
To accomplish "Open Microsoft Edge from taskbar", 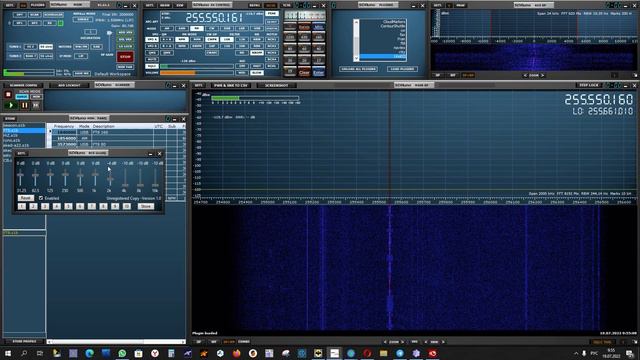I will (89, 353).
